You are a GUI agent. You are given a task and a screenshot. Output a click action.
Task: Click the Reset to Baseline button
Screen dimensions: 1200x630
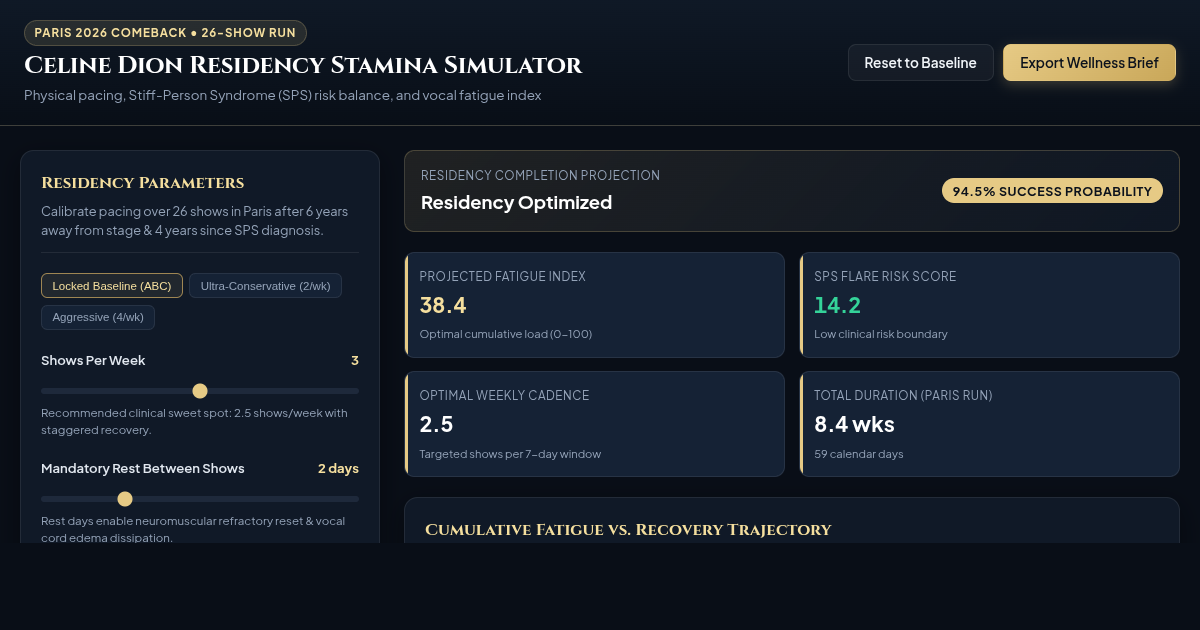pos(920,63)
